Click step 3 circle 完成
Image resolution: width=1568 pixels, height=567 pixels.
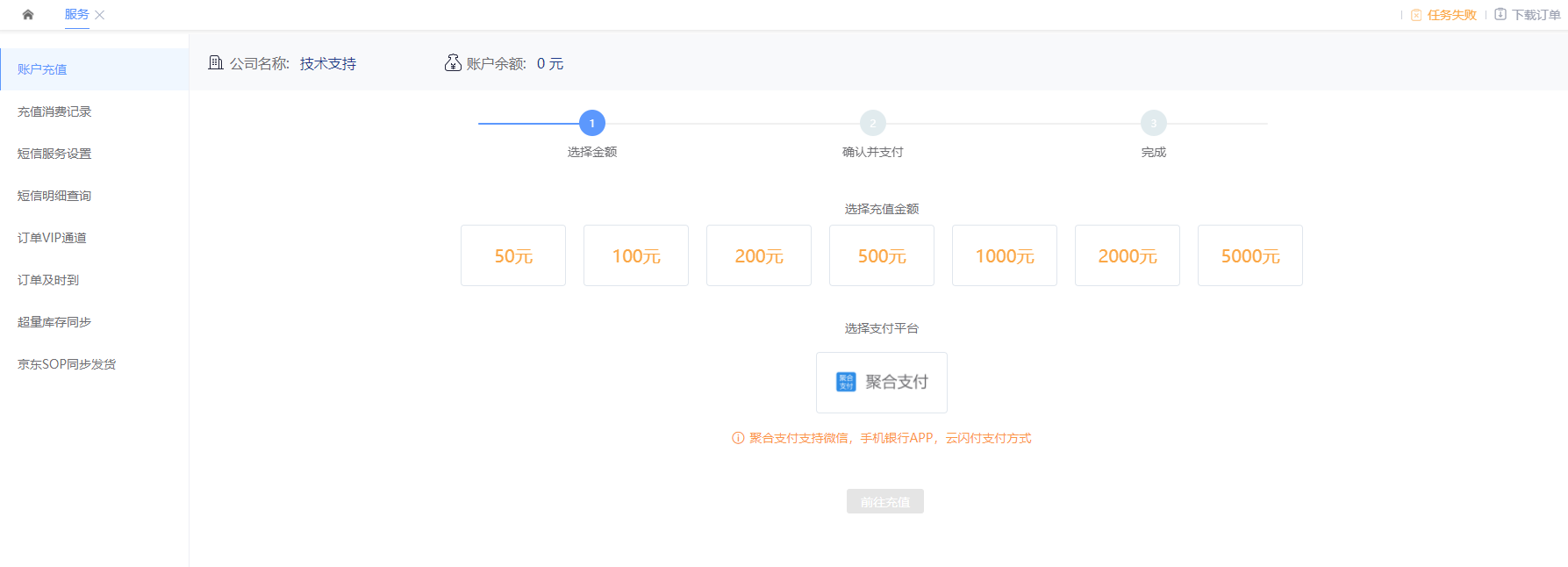[x=1154, y=123]
